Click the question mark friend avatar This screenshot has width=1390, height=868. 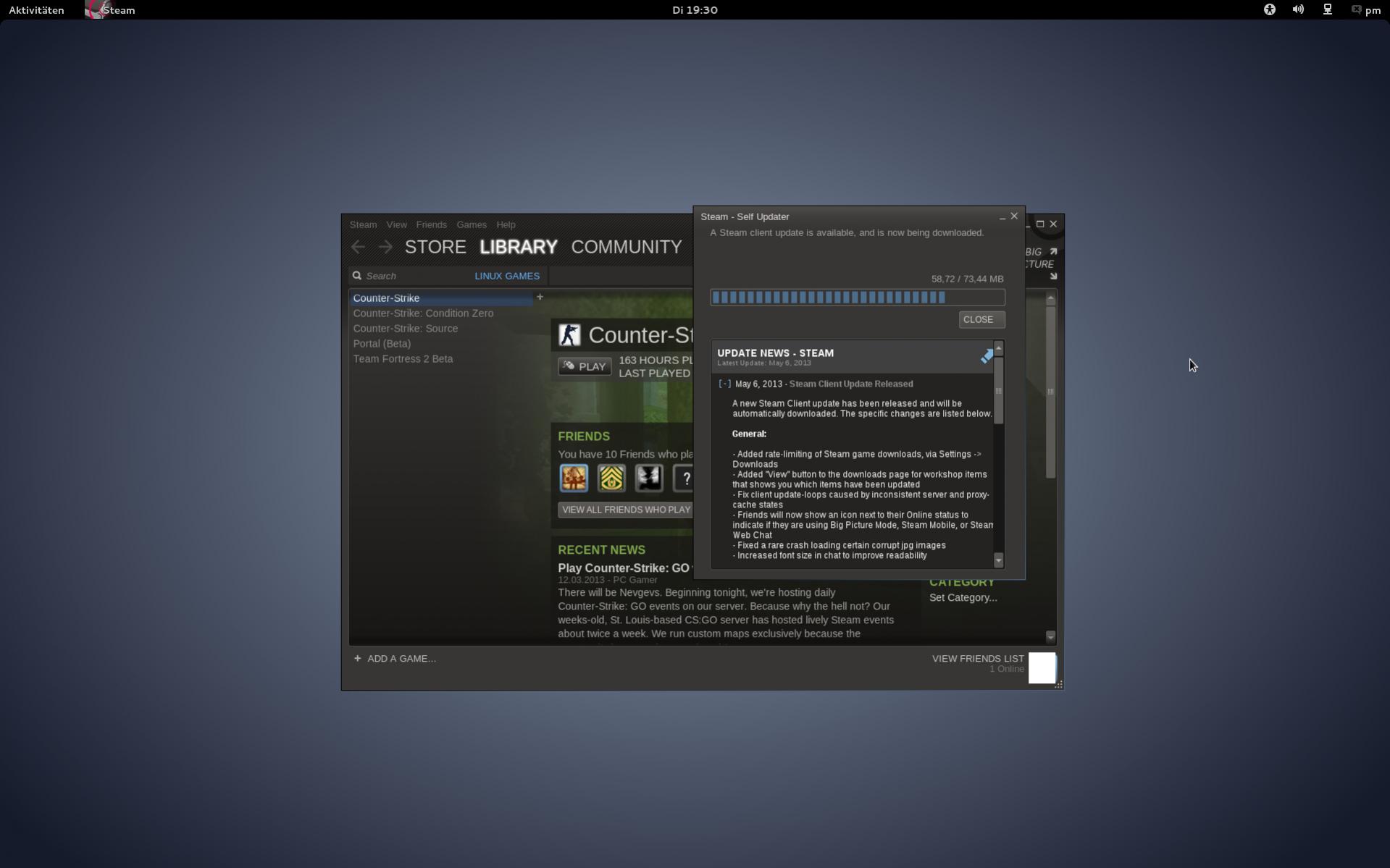[x=683, y=479]
